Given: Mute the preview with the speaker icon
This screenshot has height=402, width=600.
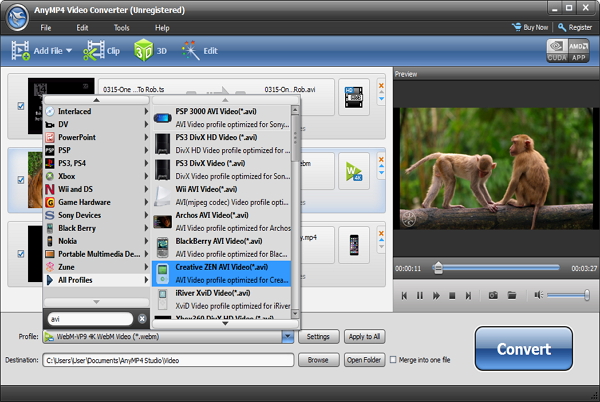Looking at the screenshot, I should [539, 295].
